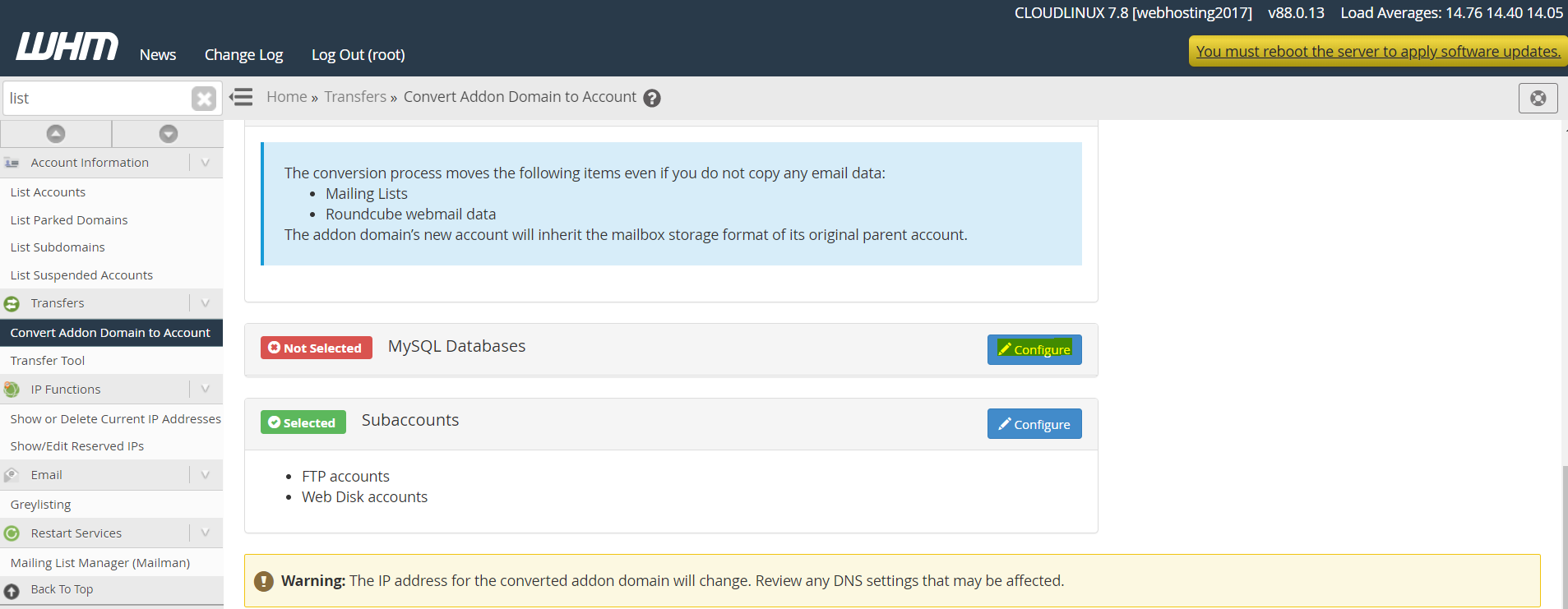This screenshot has width=1568, height=609.
Task: Click the Back To Top arrow icon
Action: [12, 591]
